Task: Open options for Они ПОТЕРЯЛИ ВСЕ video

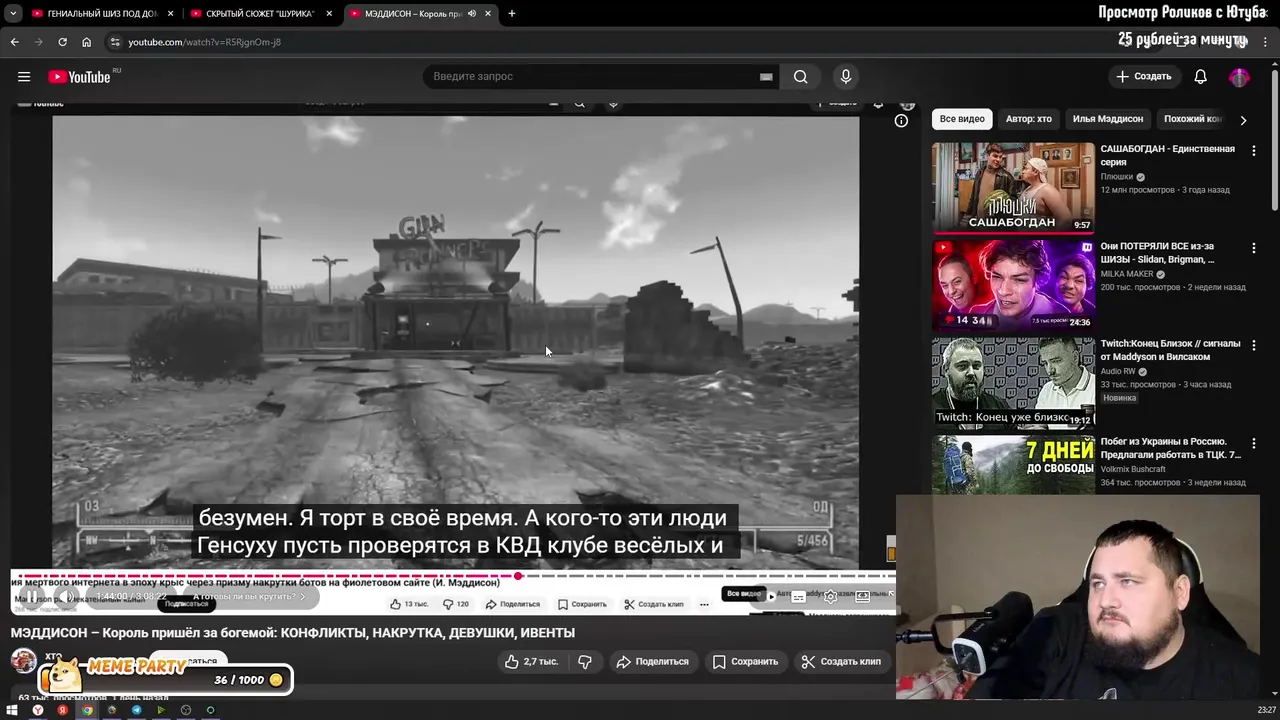Action: pos(1253,248)
